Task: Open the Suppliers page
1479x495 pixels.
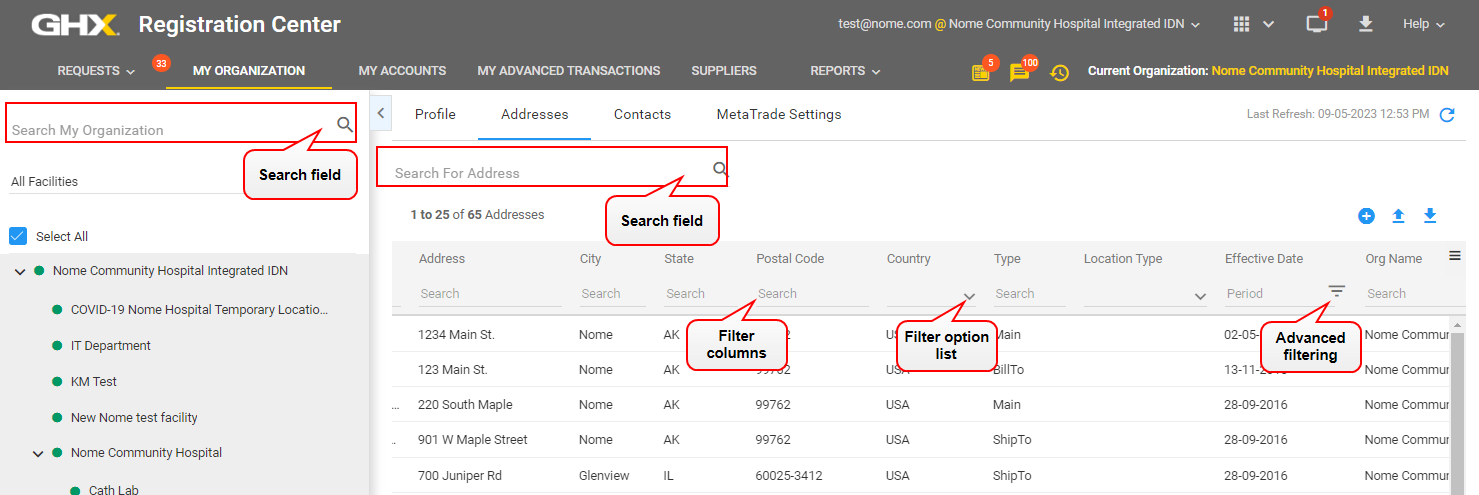Action: pos(724,71)
